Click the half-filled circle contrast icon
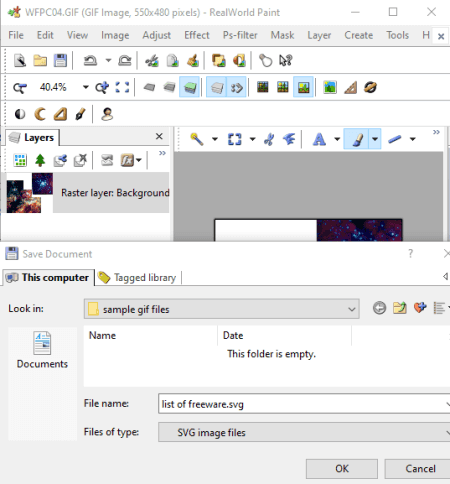 coord(20,114)
